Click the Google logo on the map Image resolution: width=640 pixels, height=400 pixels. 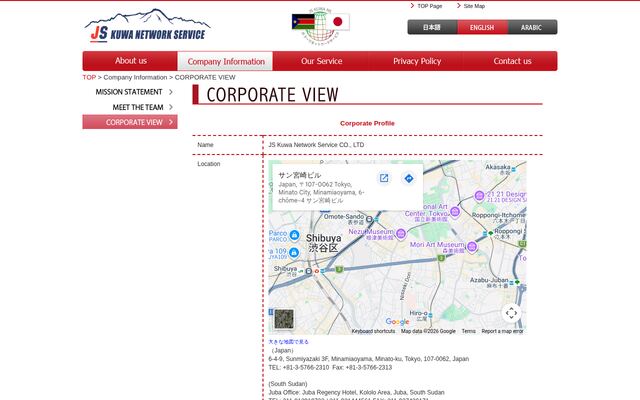(x=397, y=322)
